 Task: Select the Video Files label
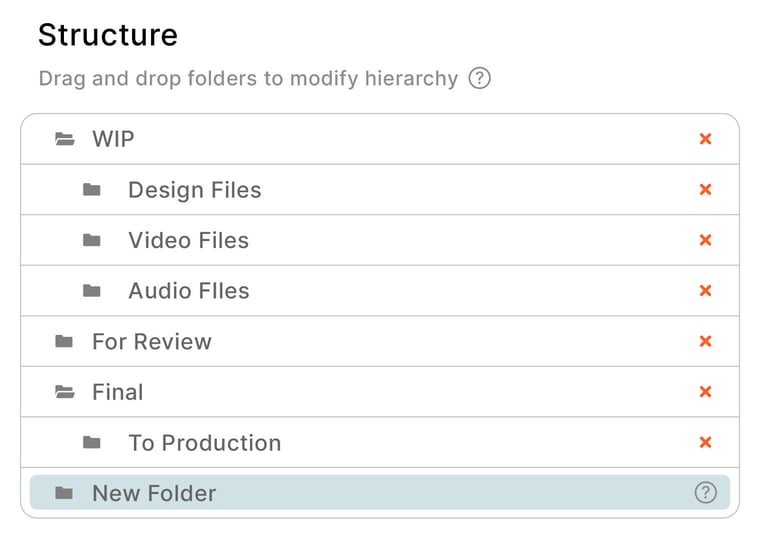pyautogui.click(x=188, y=241)
